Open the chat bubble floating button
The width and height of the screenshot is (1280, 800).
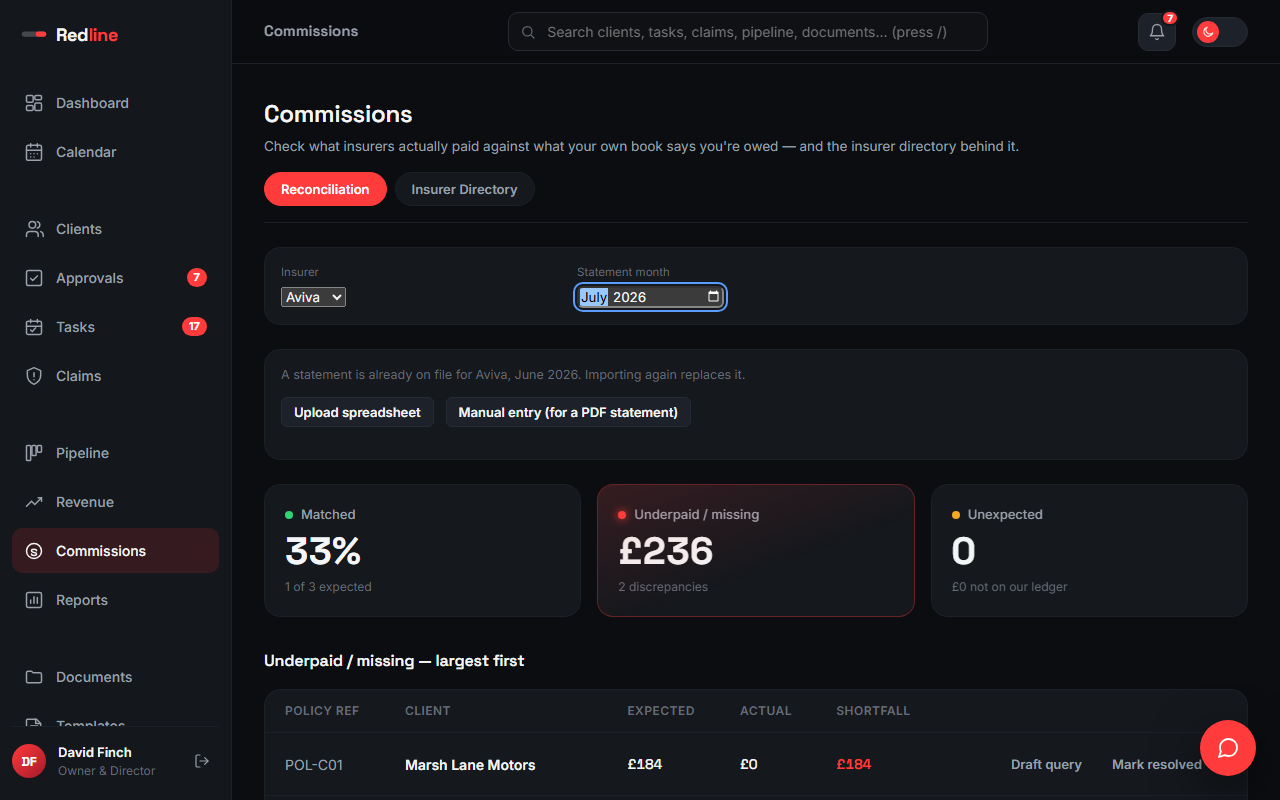(1228, 748)
